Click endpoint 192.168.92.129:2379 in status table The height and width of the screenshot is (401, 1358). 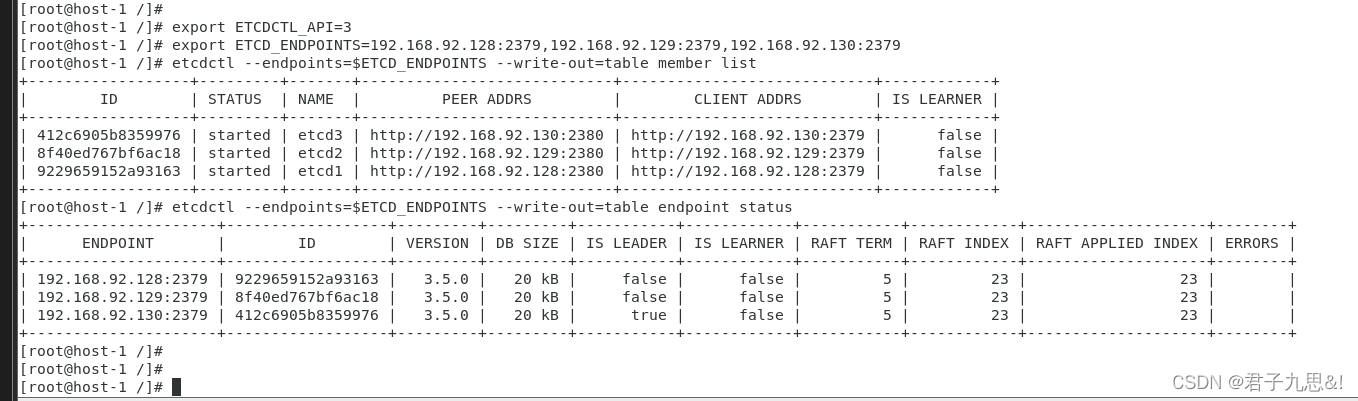pyautogui.click(x=122, y=297)
